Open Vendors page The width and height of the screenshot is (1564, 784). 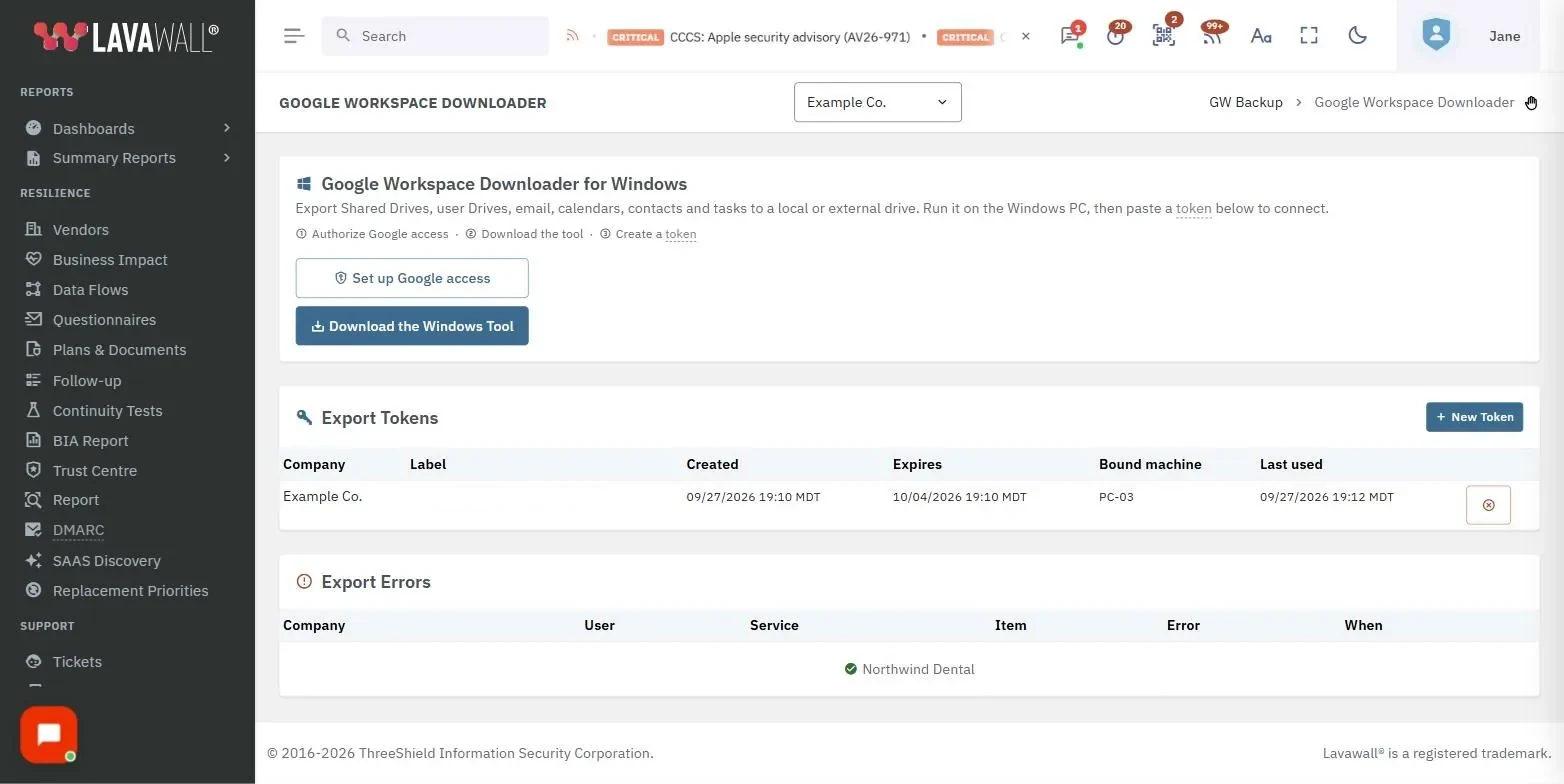[81, 229]
